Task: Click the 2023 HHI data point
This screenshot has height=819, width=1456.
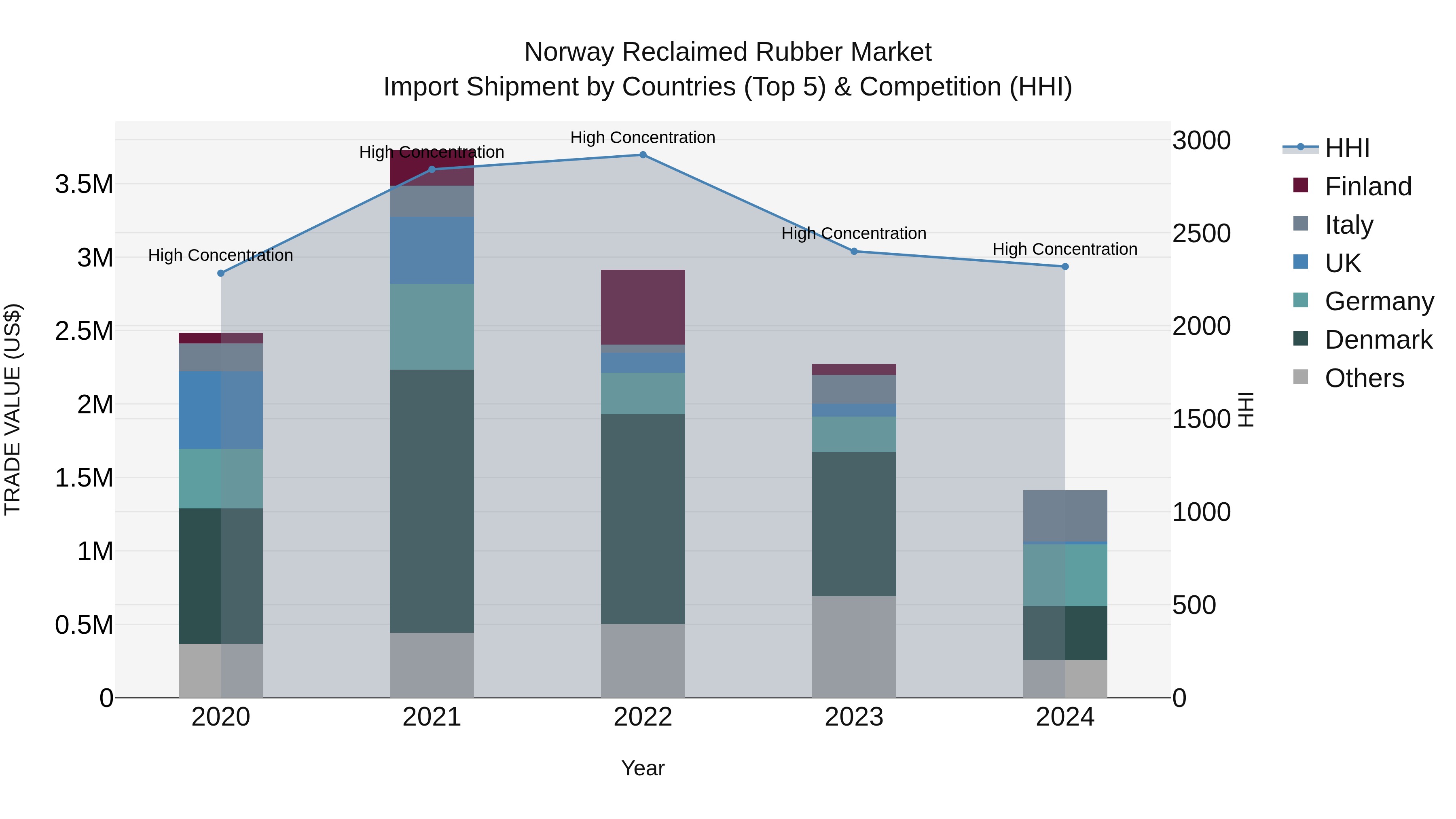Action: click(x=854, y=252)
